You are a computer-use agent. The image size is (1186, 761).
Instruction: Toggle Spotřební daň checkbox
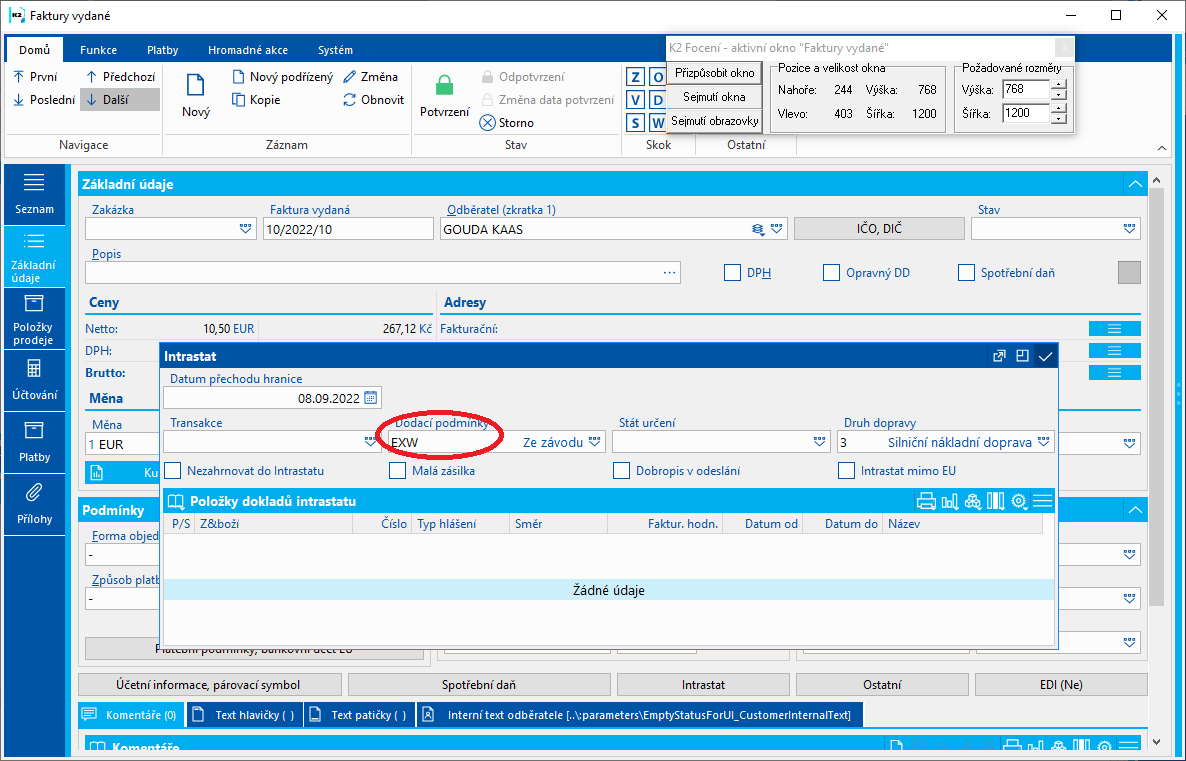point(966,272)
